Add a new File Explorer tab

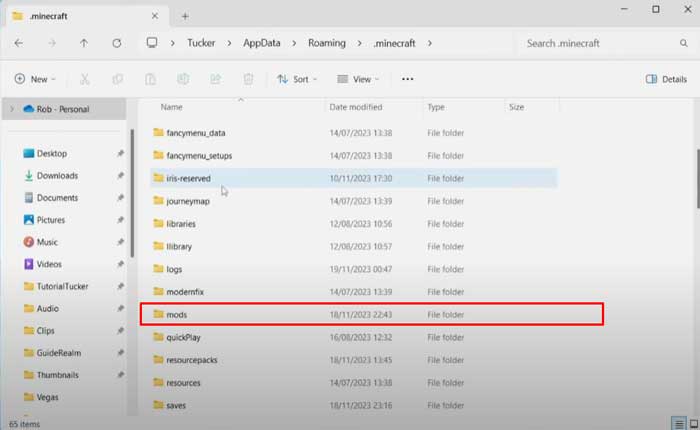(x=185, y=15)
